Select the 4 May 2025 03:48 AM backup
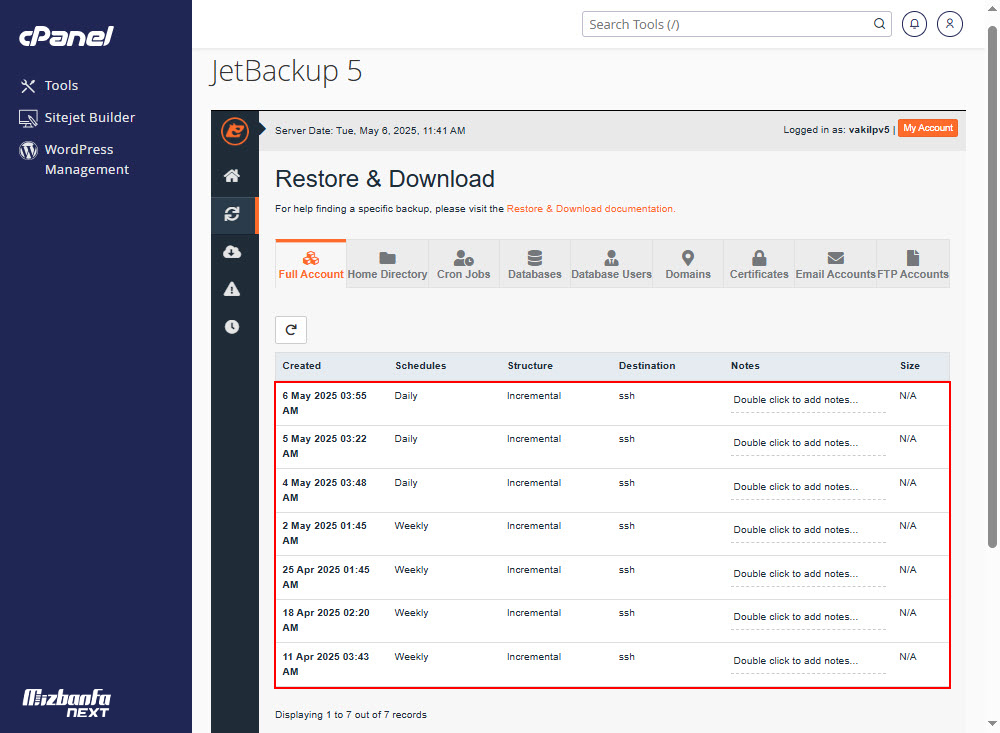 click(x=612, y=491)
